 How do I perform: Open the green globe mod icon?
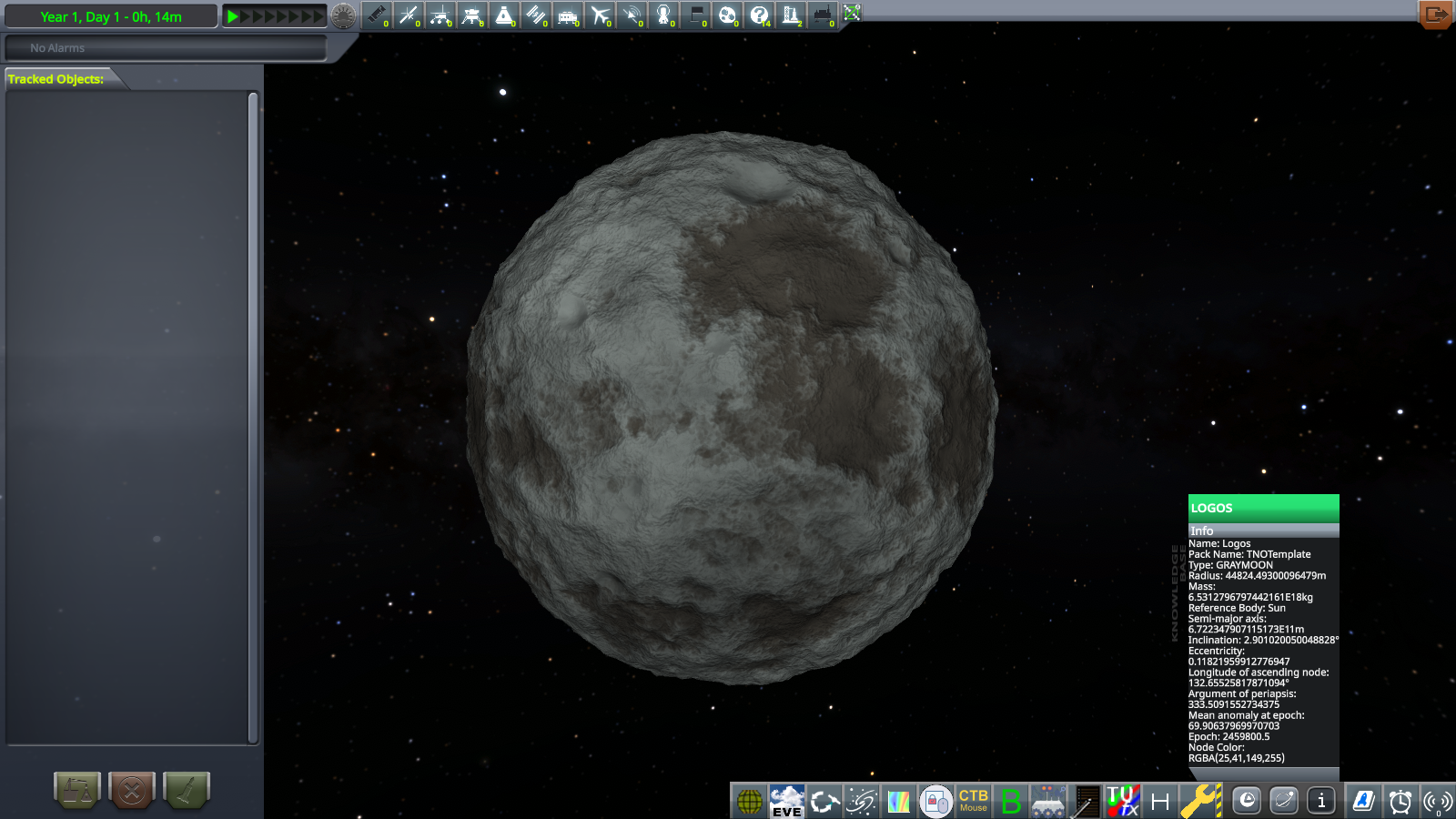[x=749, y=801]
